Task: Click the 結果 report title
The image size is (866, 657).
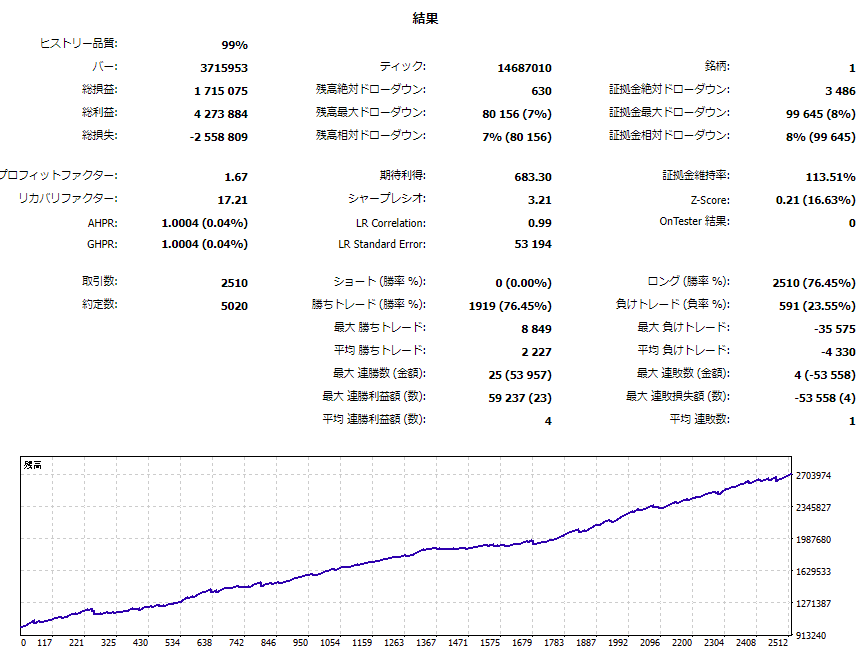Action: (x=425, y=18)
